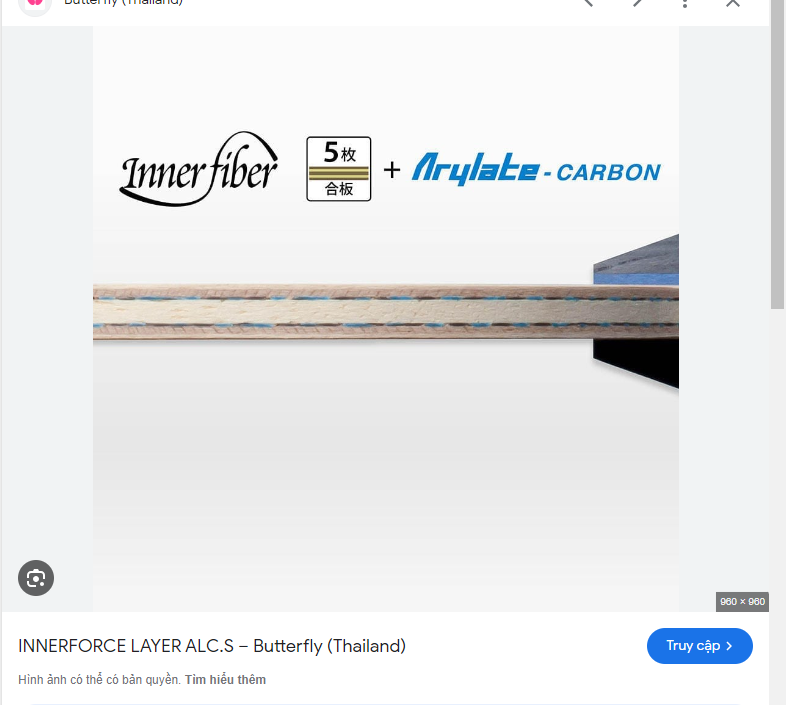
Task: Close the image preview panel
Action: point(733,3)
